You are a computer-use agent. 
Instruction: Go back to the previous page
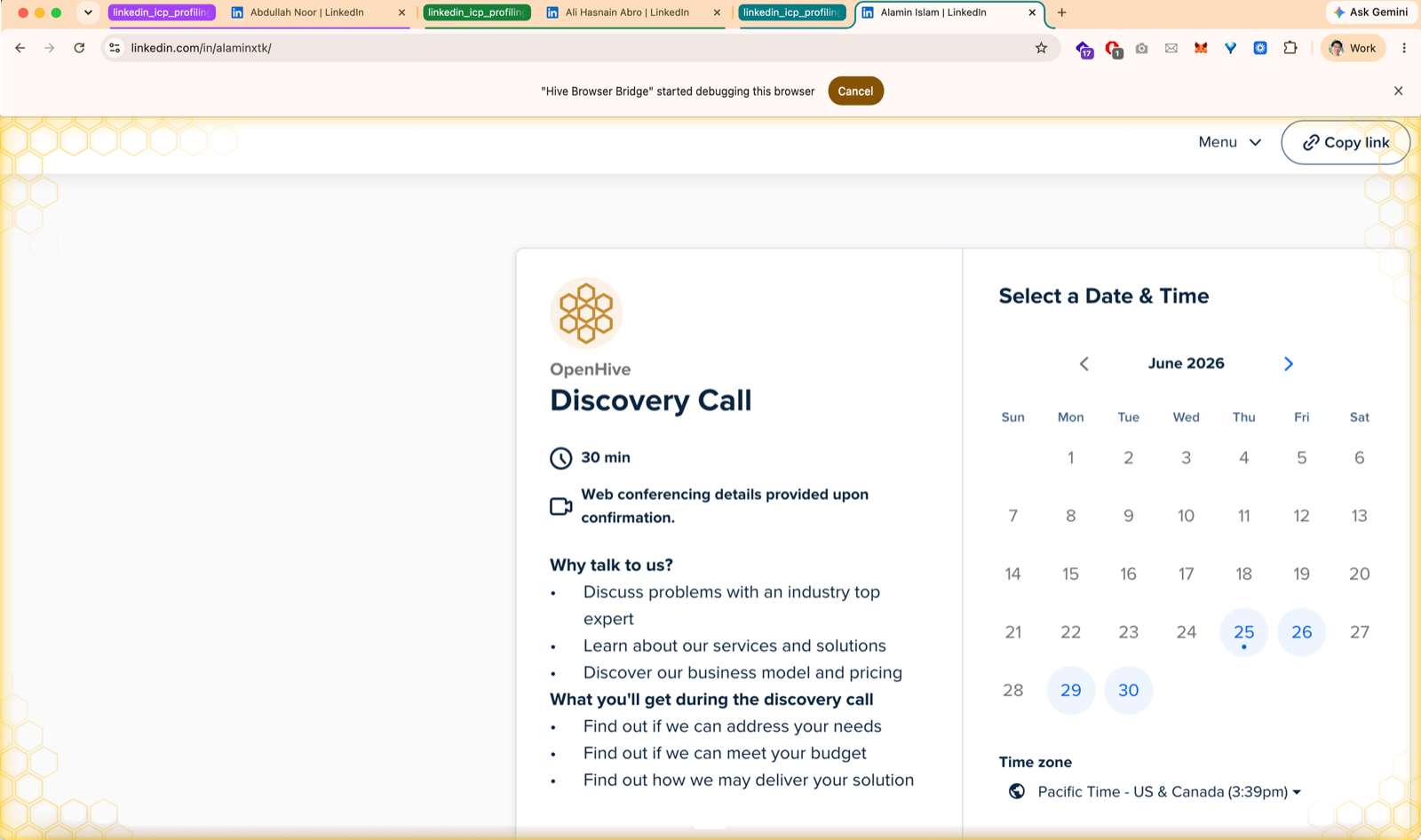pyautogui.click(x=20, y=48)
